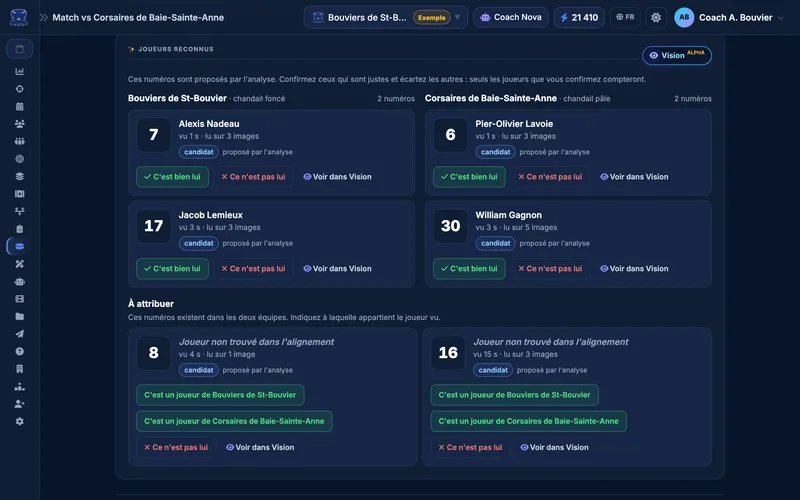Open the Coach A. Bouvier account menu
Image resolution: width=800 pixels, height=500 pixels.
point(729,17)
